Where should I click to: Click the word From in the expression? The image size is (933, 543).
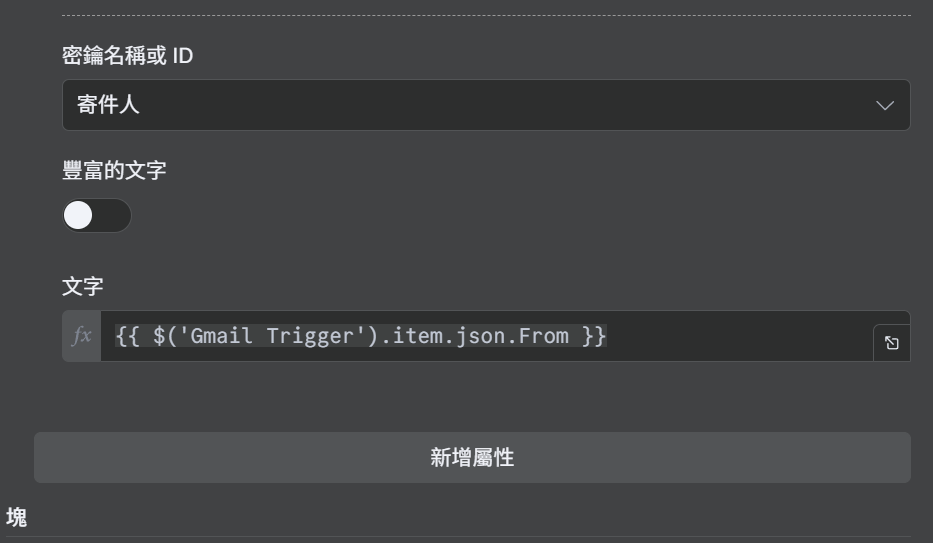pos(543,336)
